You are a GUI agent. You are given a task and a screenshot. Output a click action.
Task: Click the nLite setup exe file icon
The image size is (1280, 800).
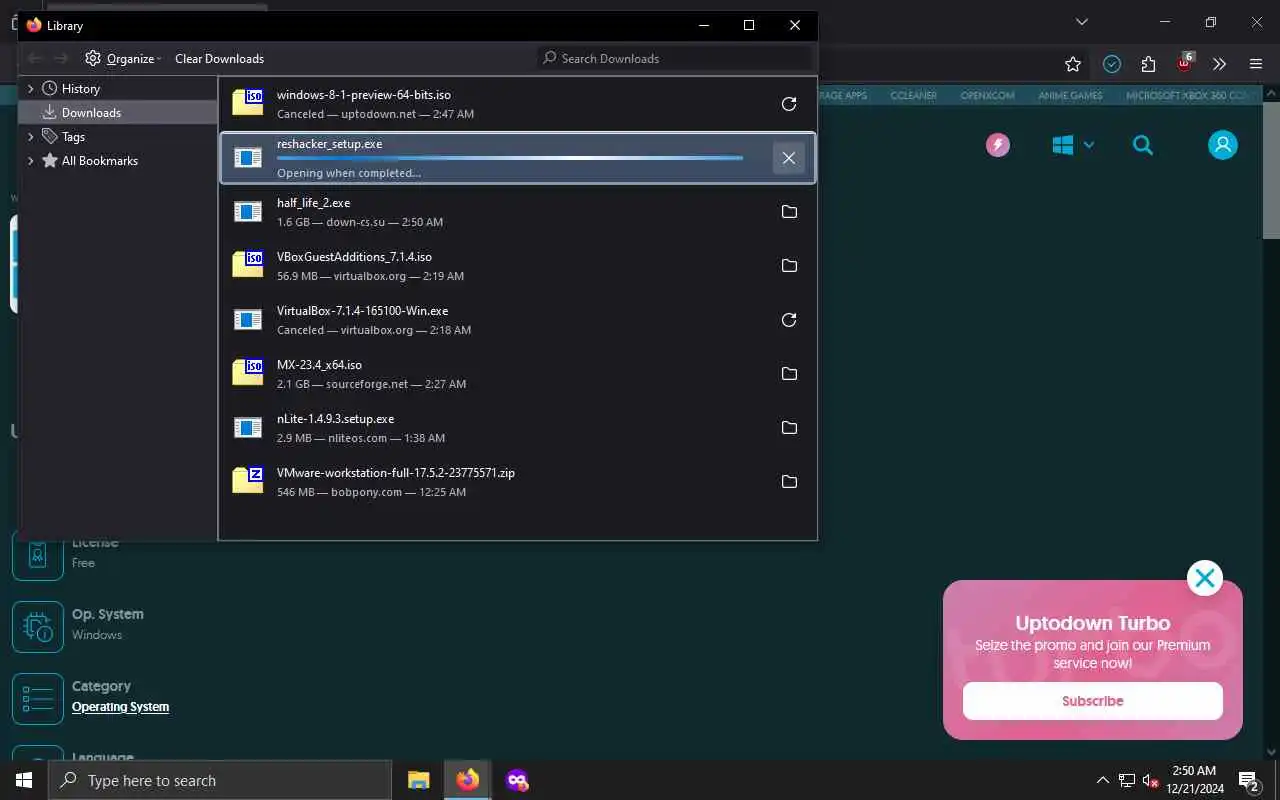(247, 428)
